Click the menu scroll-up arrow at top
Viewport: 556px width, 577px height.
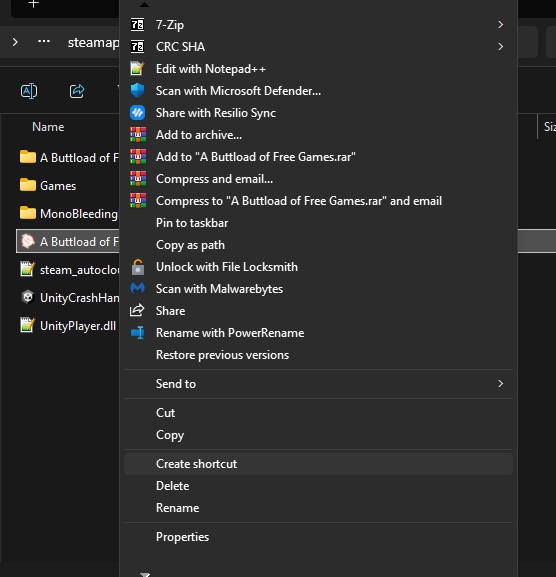[x=144, y=5]
